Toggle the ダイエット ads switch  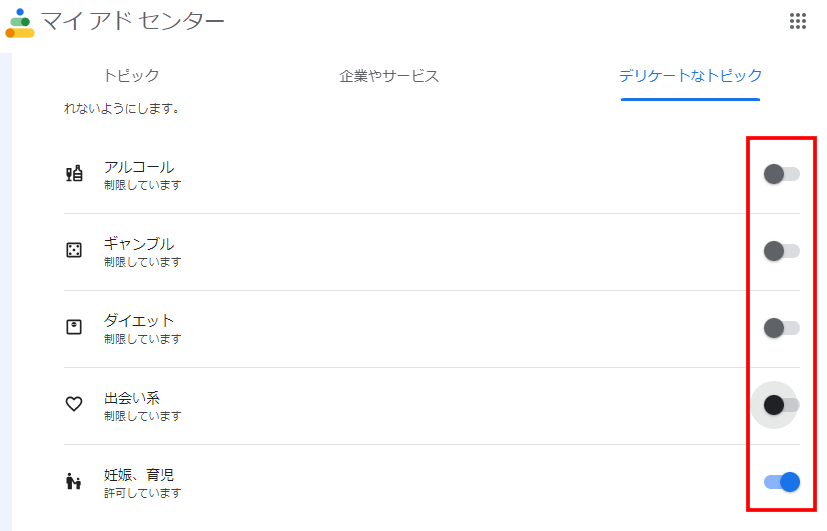[781, 328]
